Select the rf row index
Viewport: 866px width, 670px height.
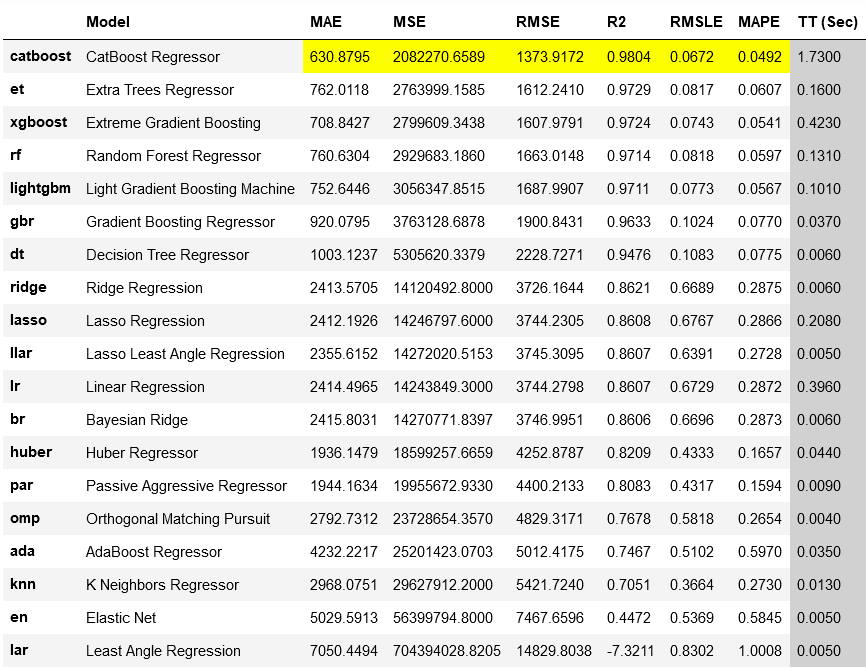click(15, 155)
